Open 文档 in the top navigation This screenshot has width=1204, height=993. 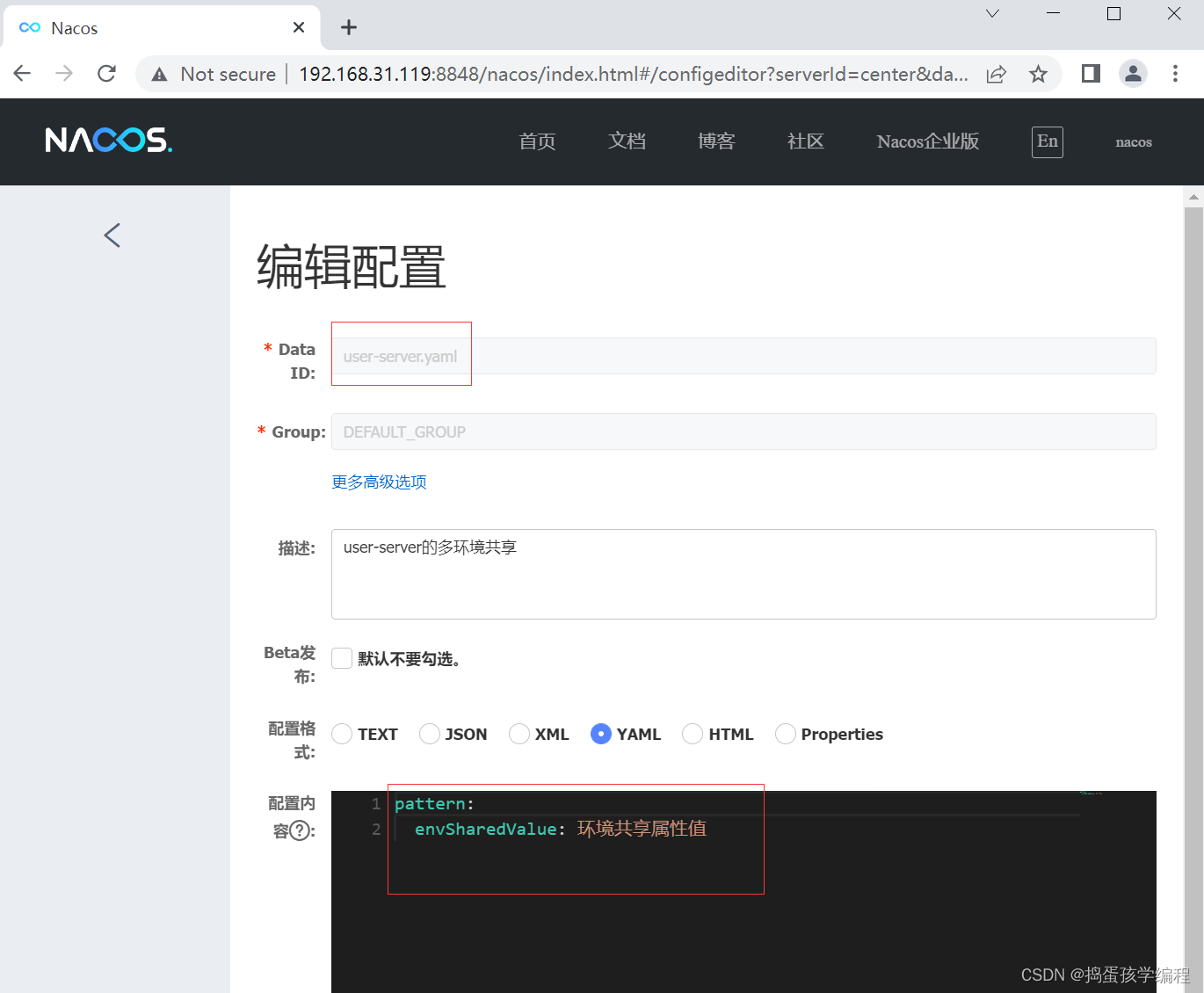pos(627,141)
